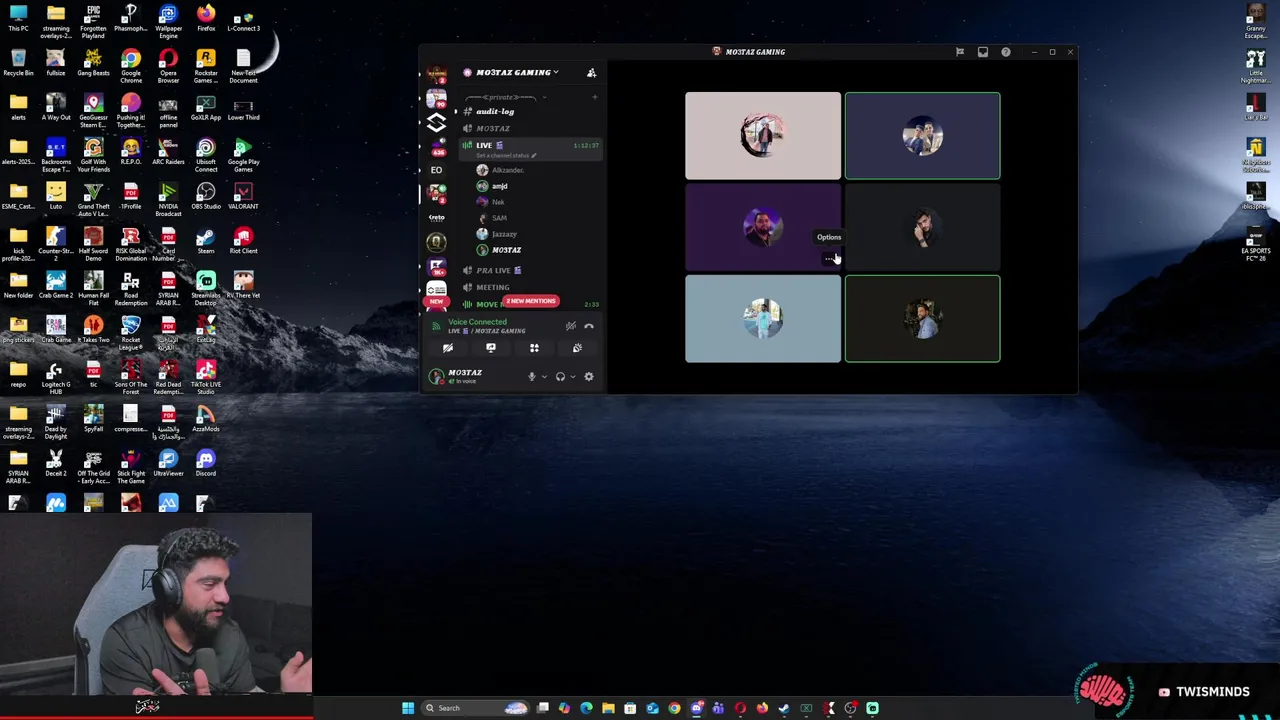Open the audit-log text channel
Screen dimensions: 1280x720
[x=495, y=112]
